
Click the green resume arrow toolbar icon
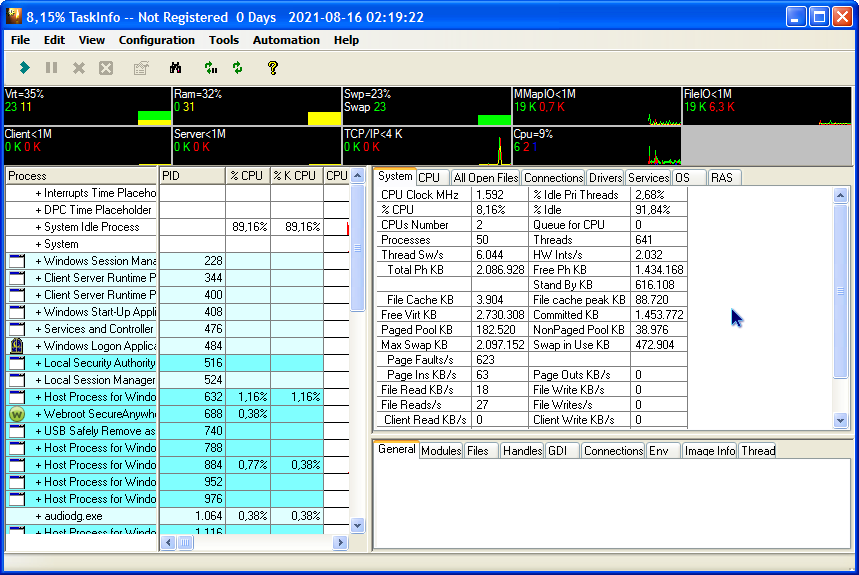click(x=25, y=68)
